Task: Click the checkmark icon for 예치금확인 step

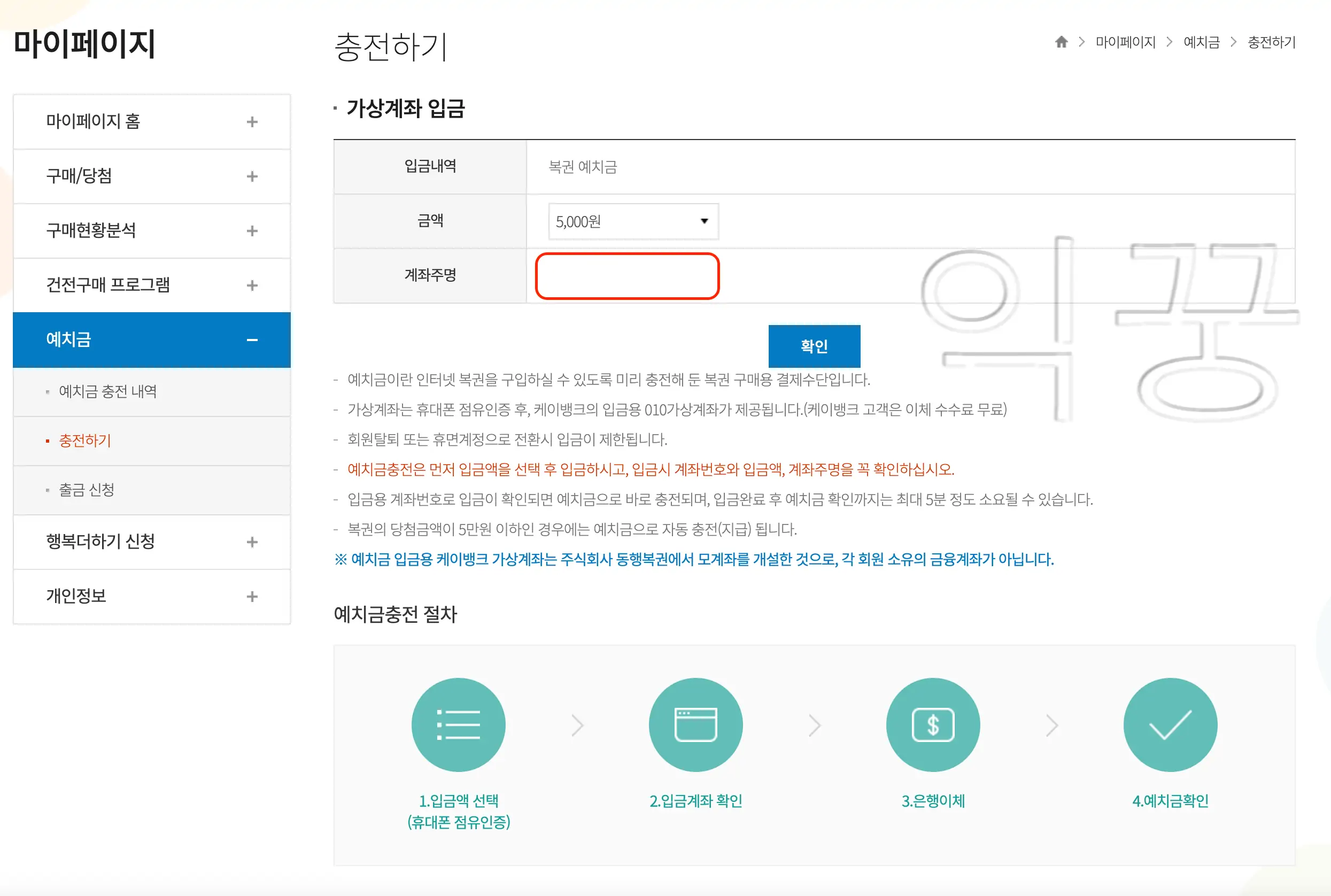Action: (1170, 724)
